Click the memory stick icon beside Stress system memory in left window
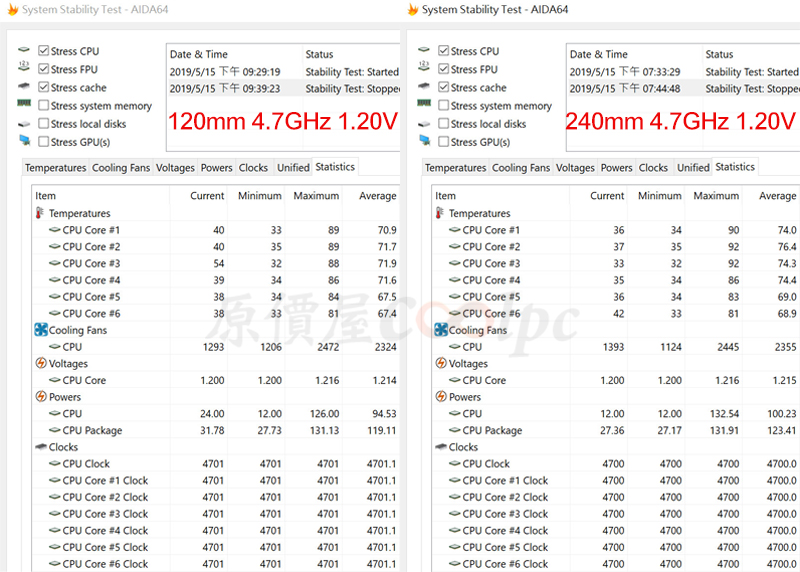This screenshot has width=800, height=572. click(24, 104)
